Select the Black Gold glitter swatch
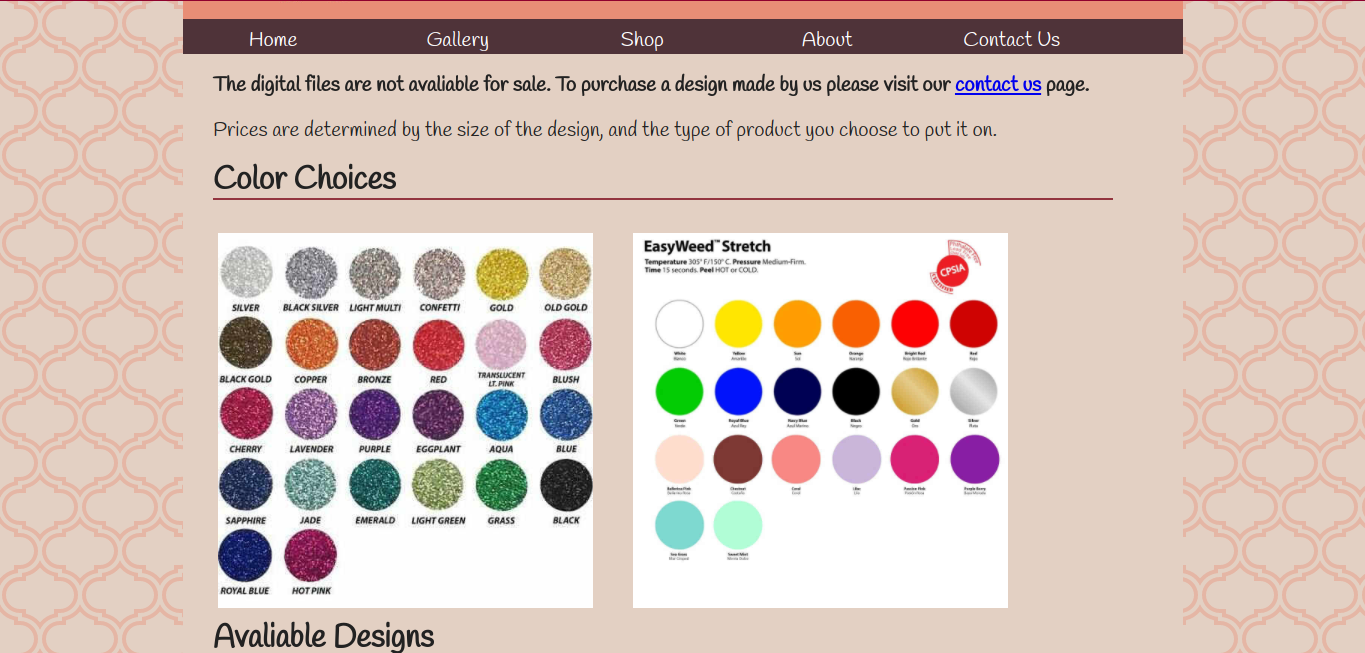The image size is (1365, 653). tap(246, 344)
